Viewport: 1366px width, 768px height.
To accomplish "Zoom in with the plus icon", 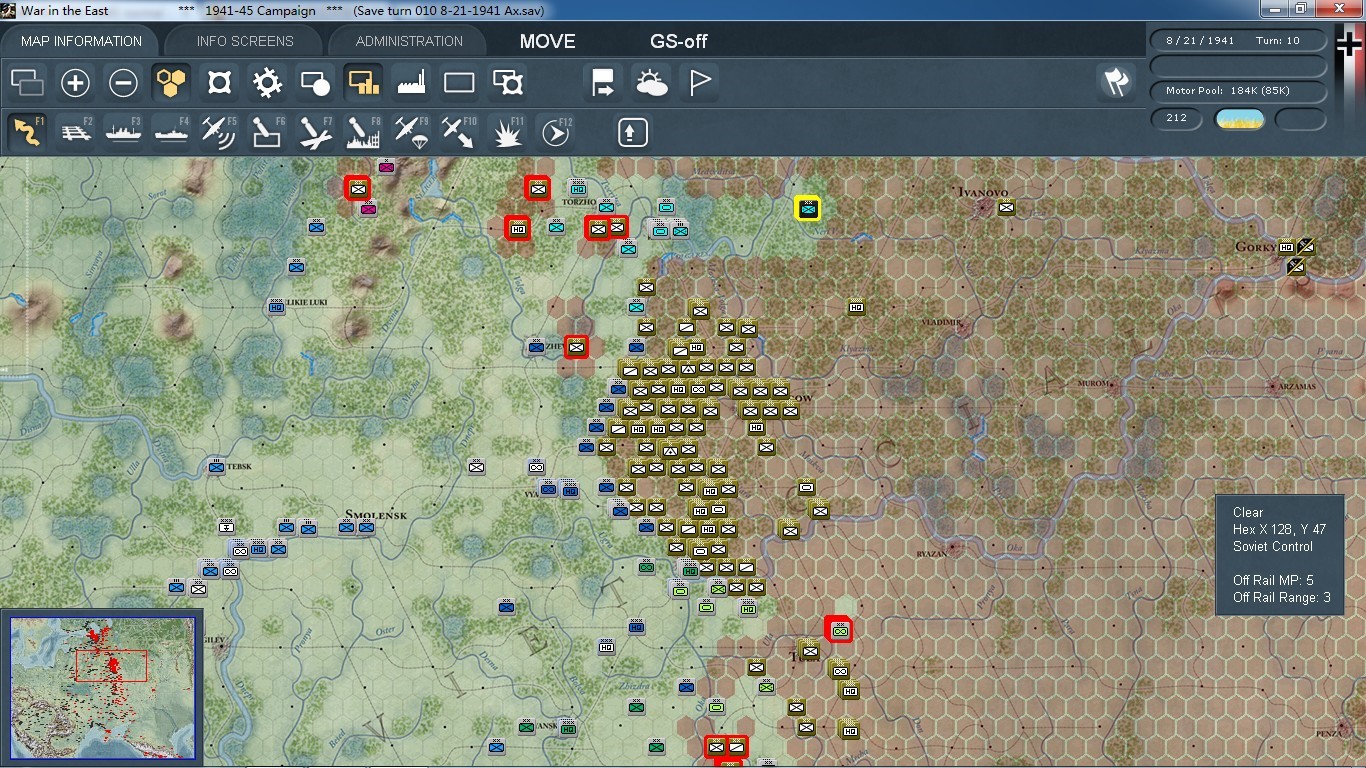I will tap(75, 83).
